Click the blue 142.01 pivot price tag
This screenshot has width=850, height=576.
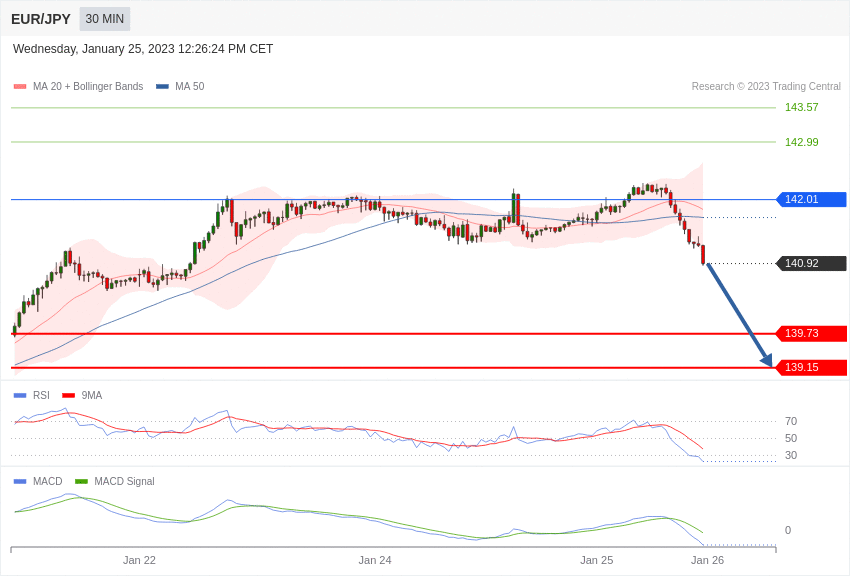[812, 199]
